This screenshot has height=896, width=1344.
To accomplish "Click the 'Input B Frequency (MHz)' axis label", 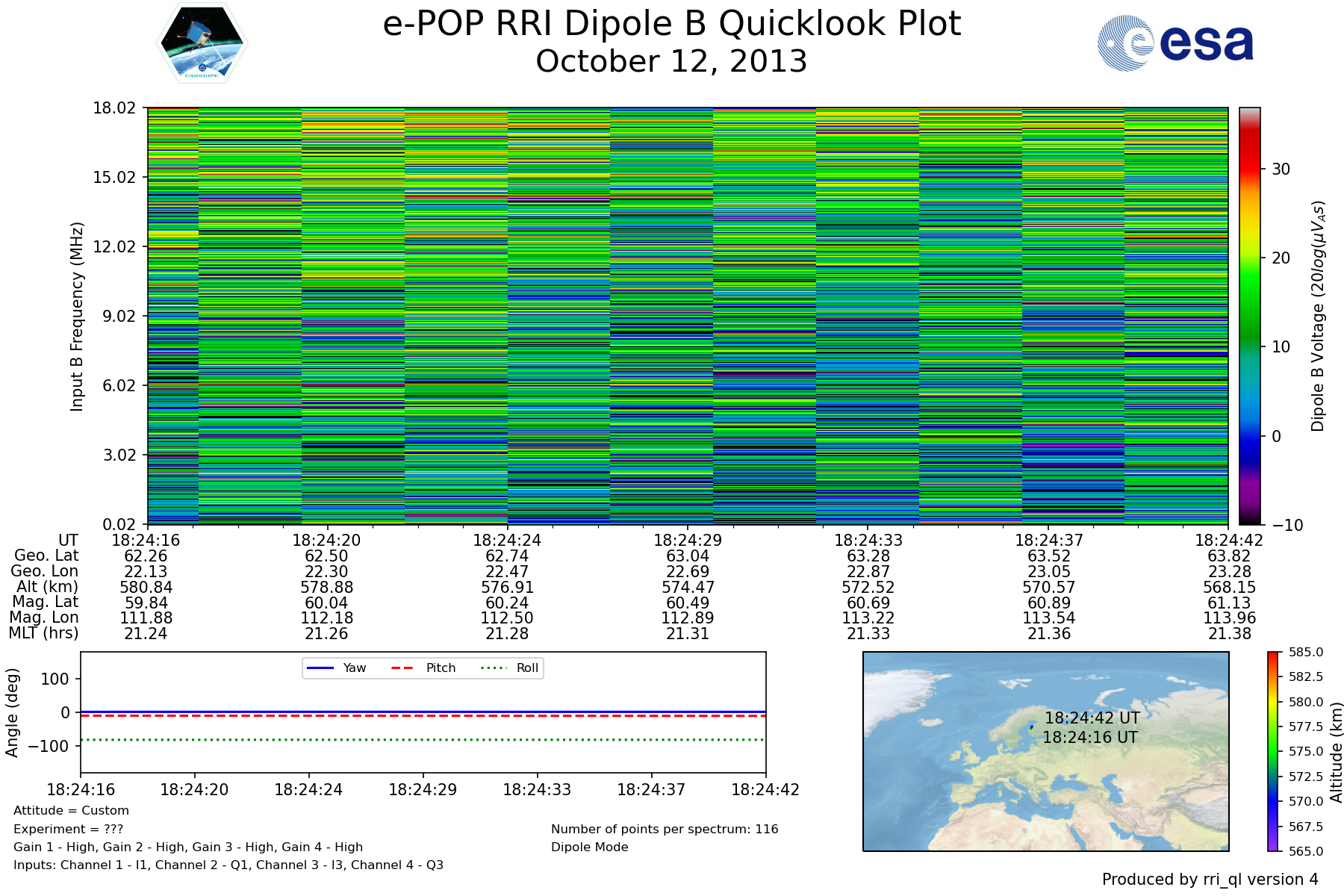I will (77, 316).
